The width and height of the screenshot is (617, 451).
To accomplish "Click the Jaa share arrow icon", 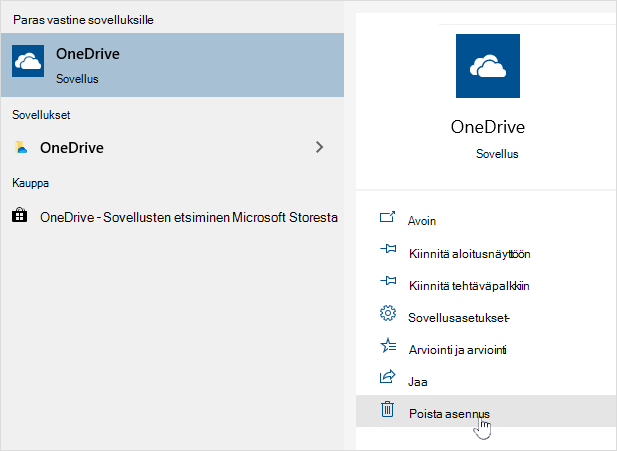I will click(x=388, y=377).
